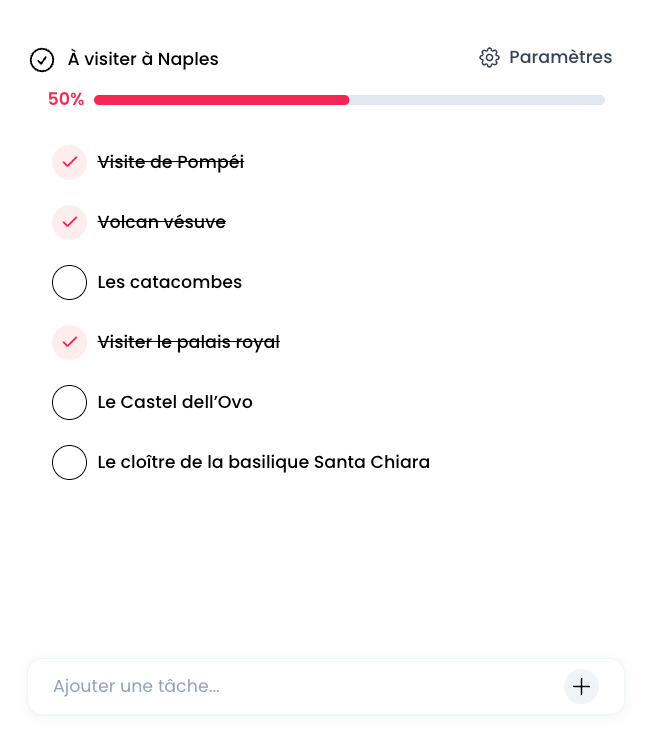Select the basilique Santa Chiara task text
This screenshot has height=753, width=662.
coord(264,462)
